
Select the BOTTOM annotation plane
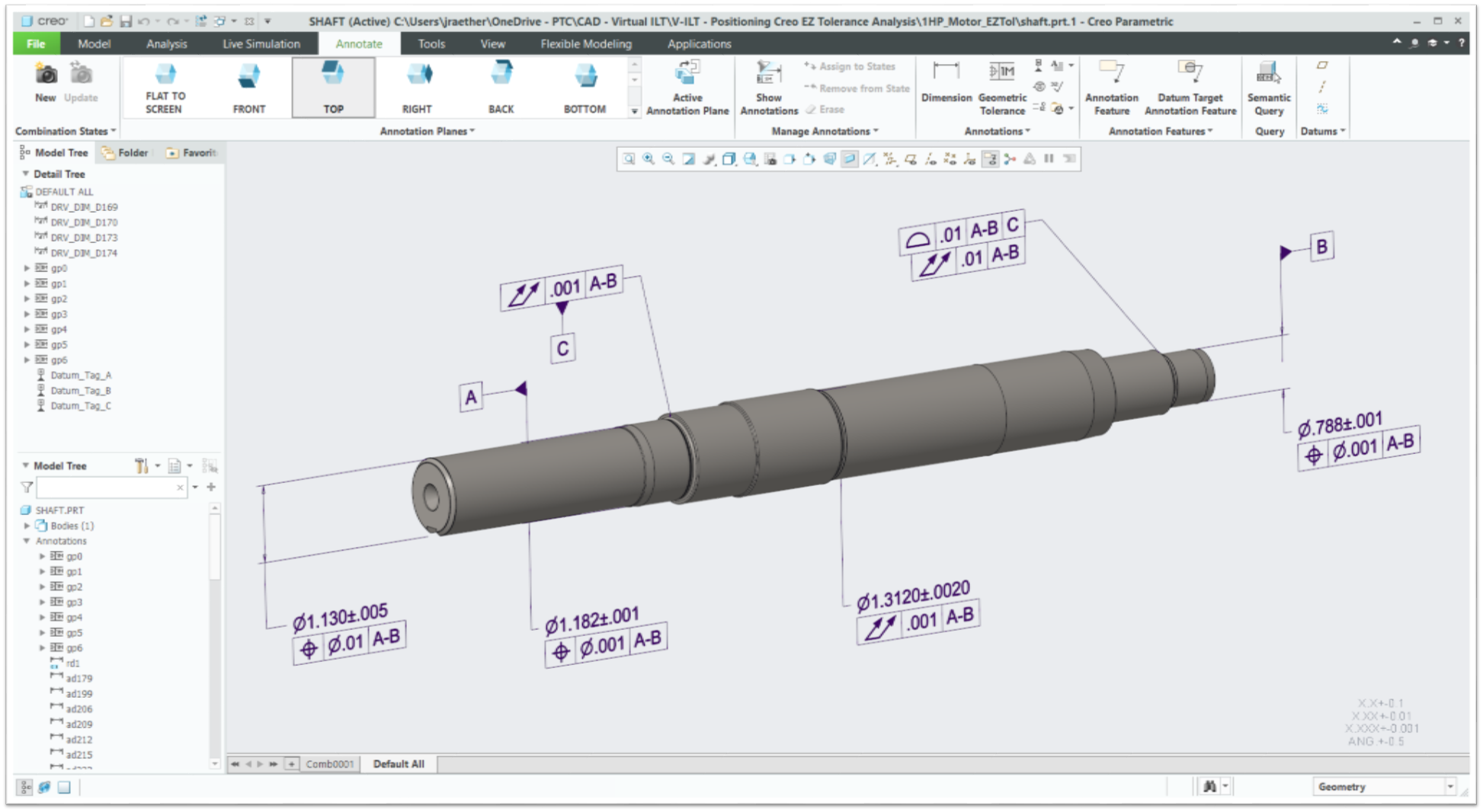[585, 88]
